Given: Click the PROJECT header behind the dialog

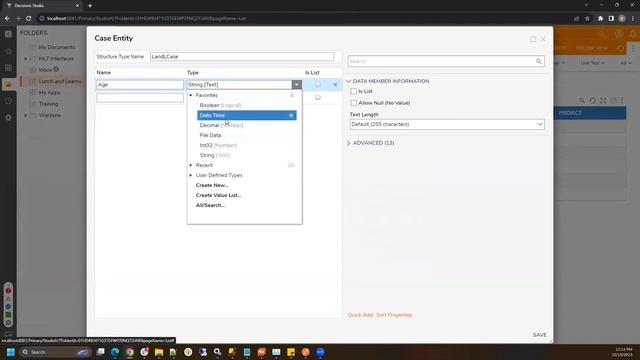Looking at the screenshot, I should click(570, 113).
